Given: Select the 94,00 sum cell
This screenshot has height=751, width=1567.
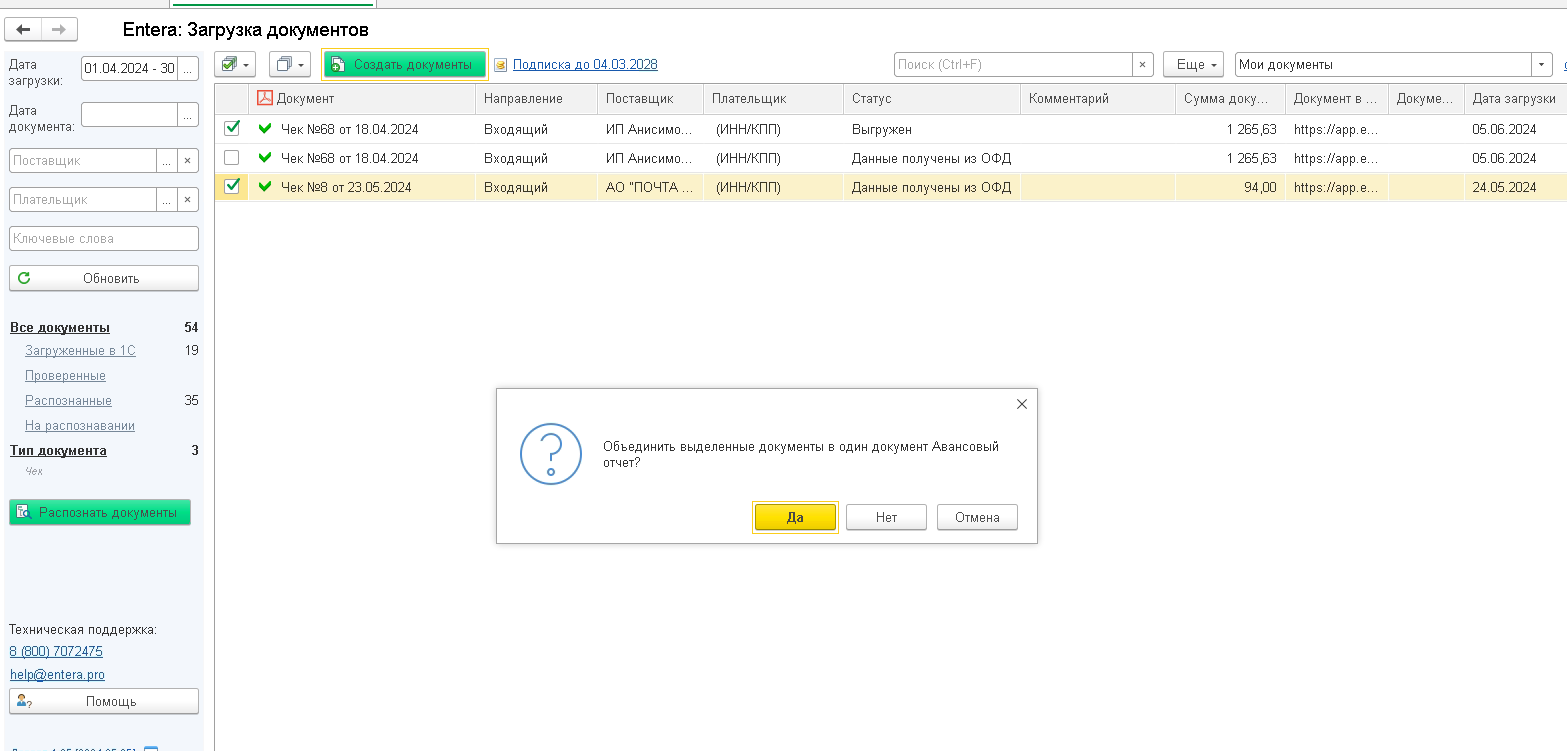Looking at the screenshot, I should coord(1230,187).
